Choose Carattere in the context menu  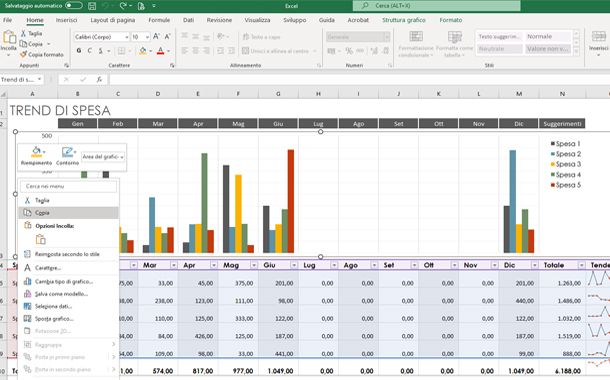(68, 268)
